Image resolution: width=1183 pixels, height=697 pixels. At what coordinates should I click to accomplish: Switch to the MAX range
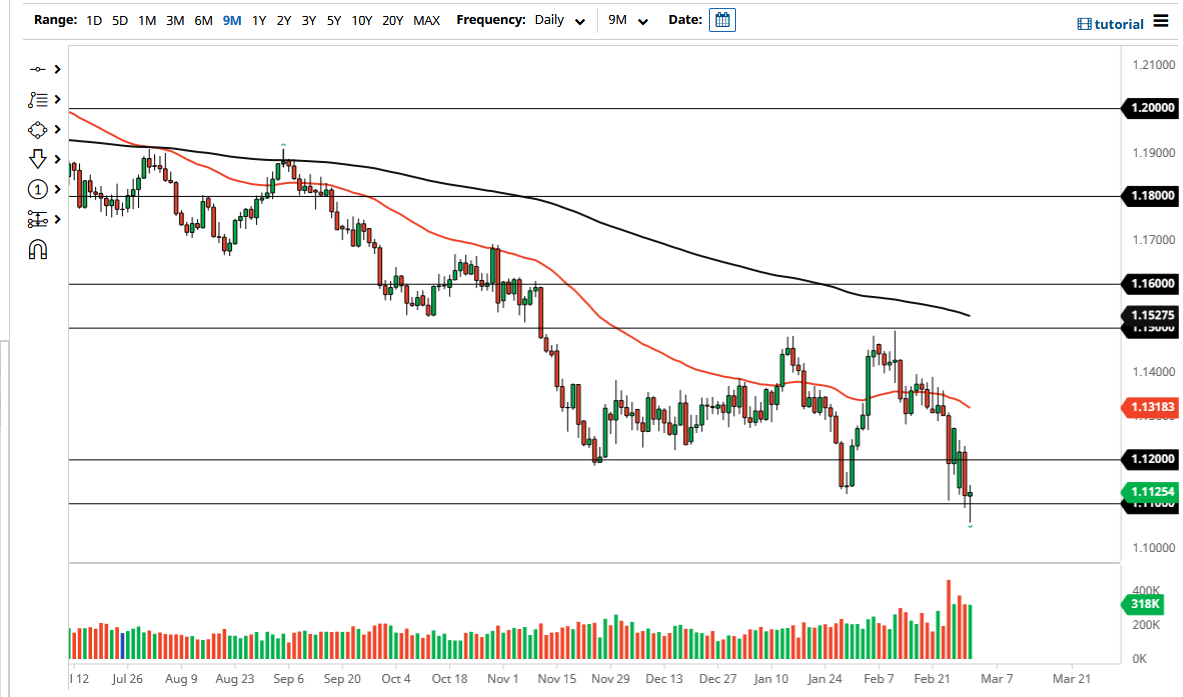[427, 19]
